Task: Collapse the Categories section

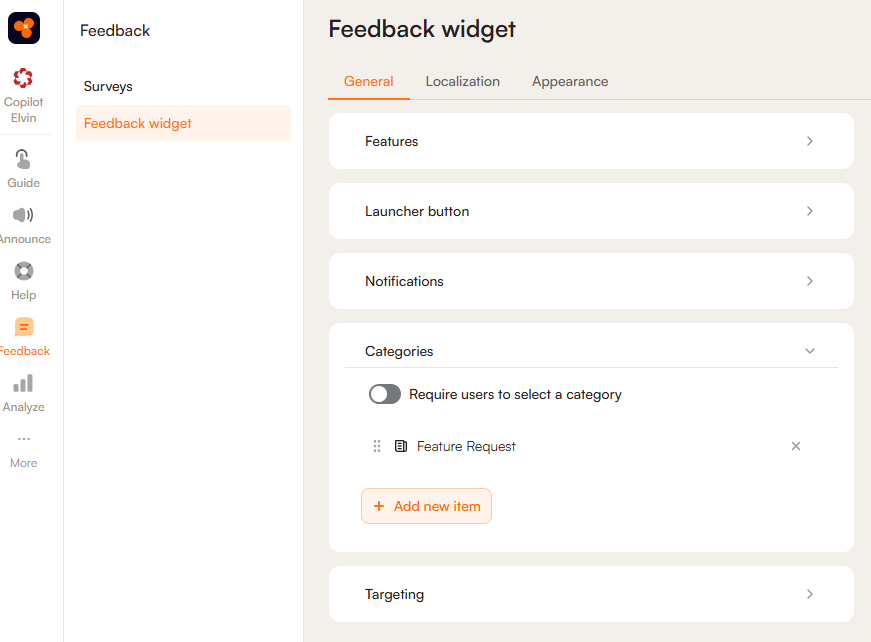Action: (810, 351)
